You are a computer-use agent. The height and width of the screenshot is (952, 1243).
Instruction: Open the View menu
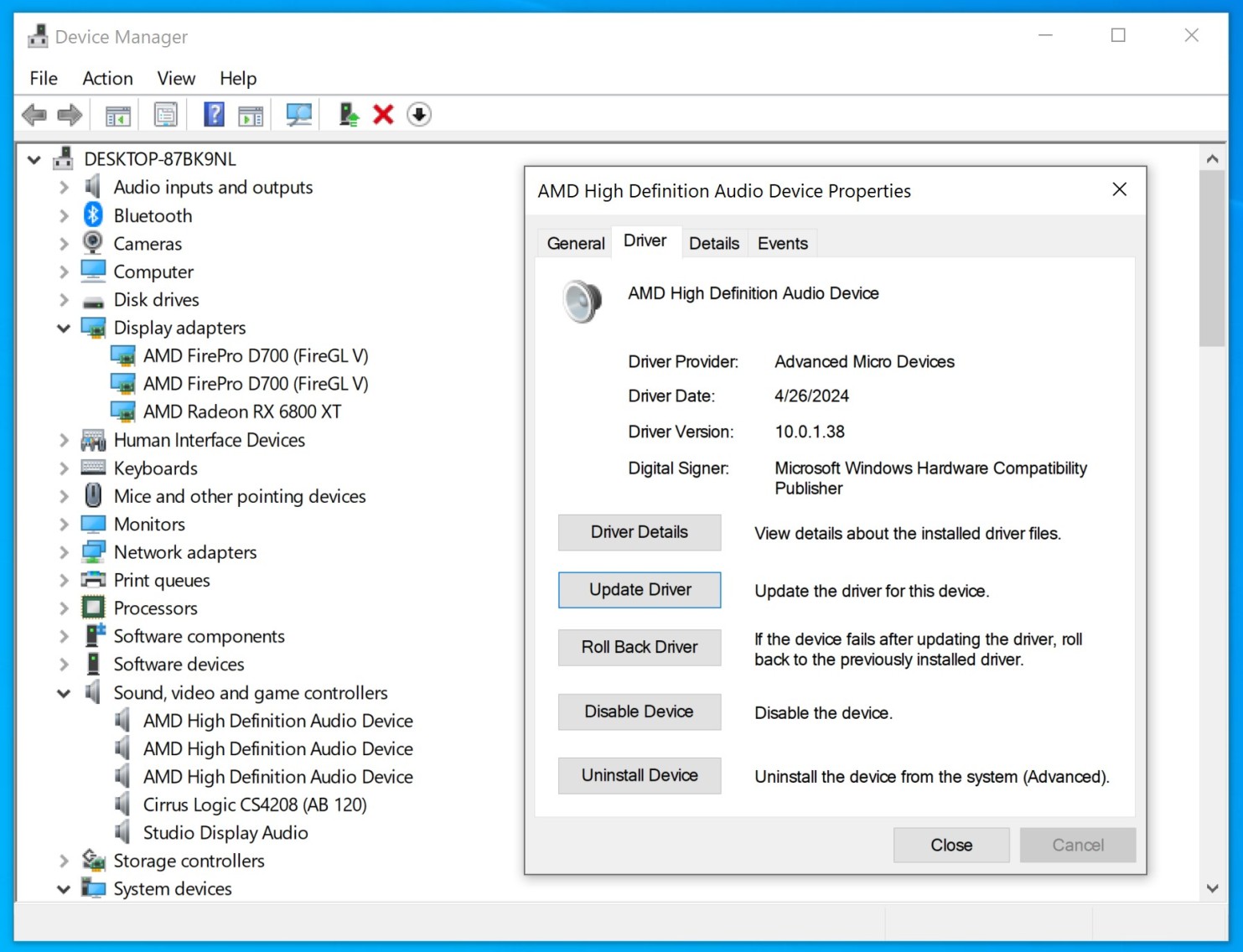(176, 78)
